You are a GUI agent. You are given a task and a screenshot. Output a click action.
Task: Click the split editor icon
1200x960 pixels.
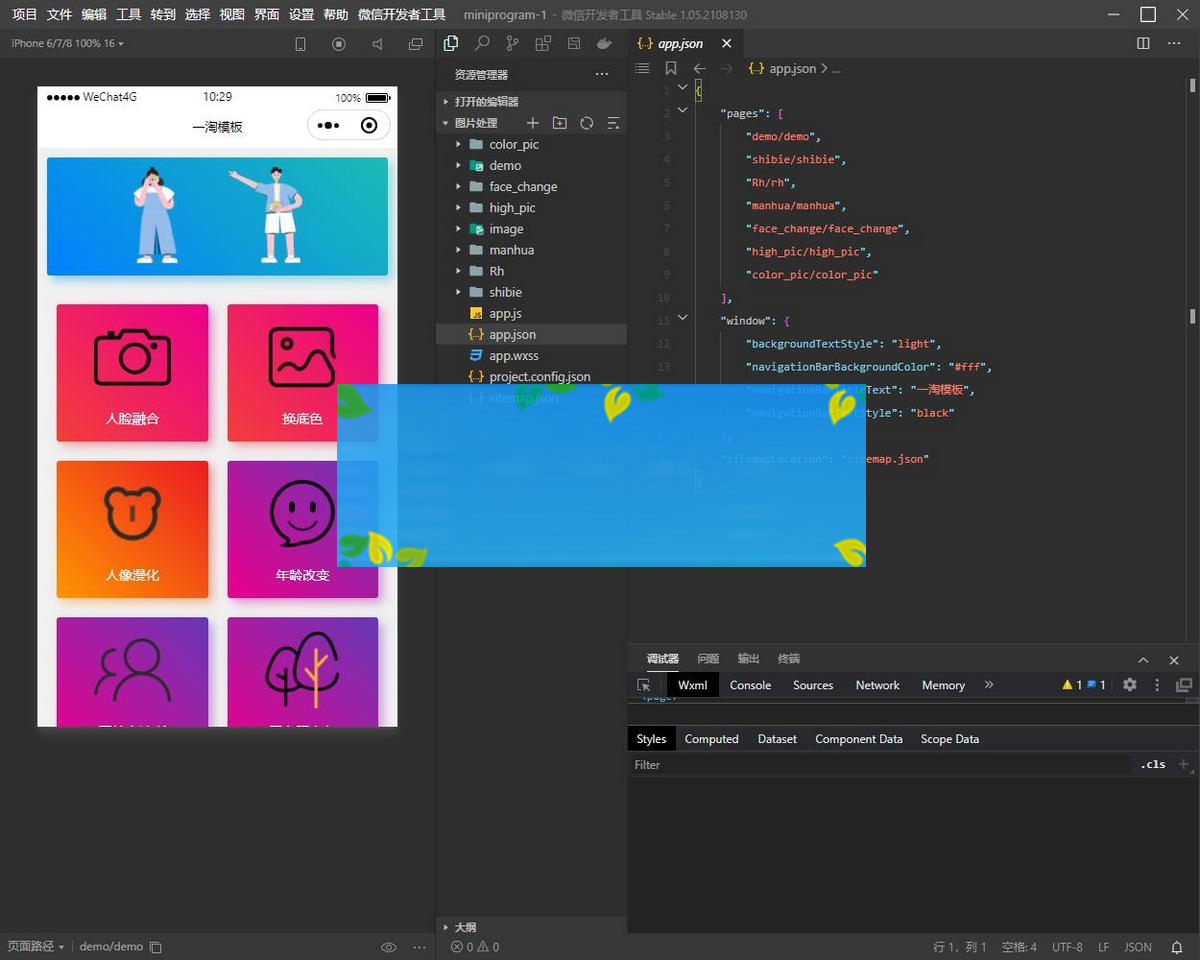[x=1143, y=44]
